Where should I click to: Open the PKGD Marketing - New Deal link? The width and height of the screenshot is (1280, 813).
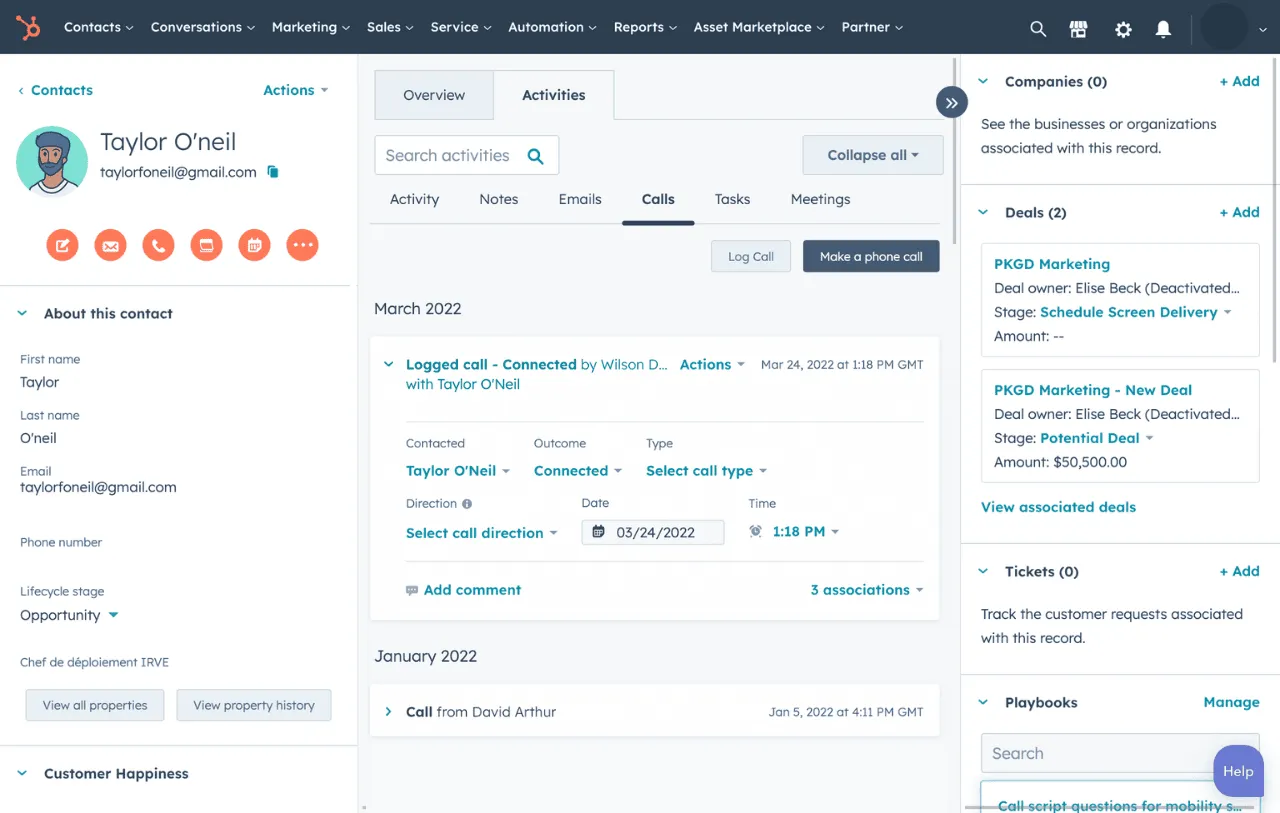[x=1093, y=390]
